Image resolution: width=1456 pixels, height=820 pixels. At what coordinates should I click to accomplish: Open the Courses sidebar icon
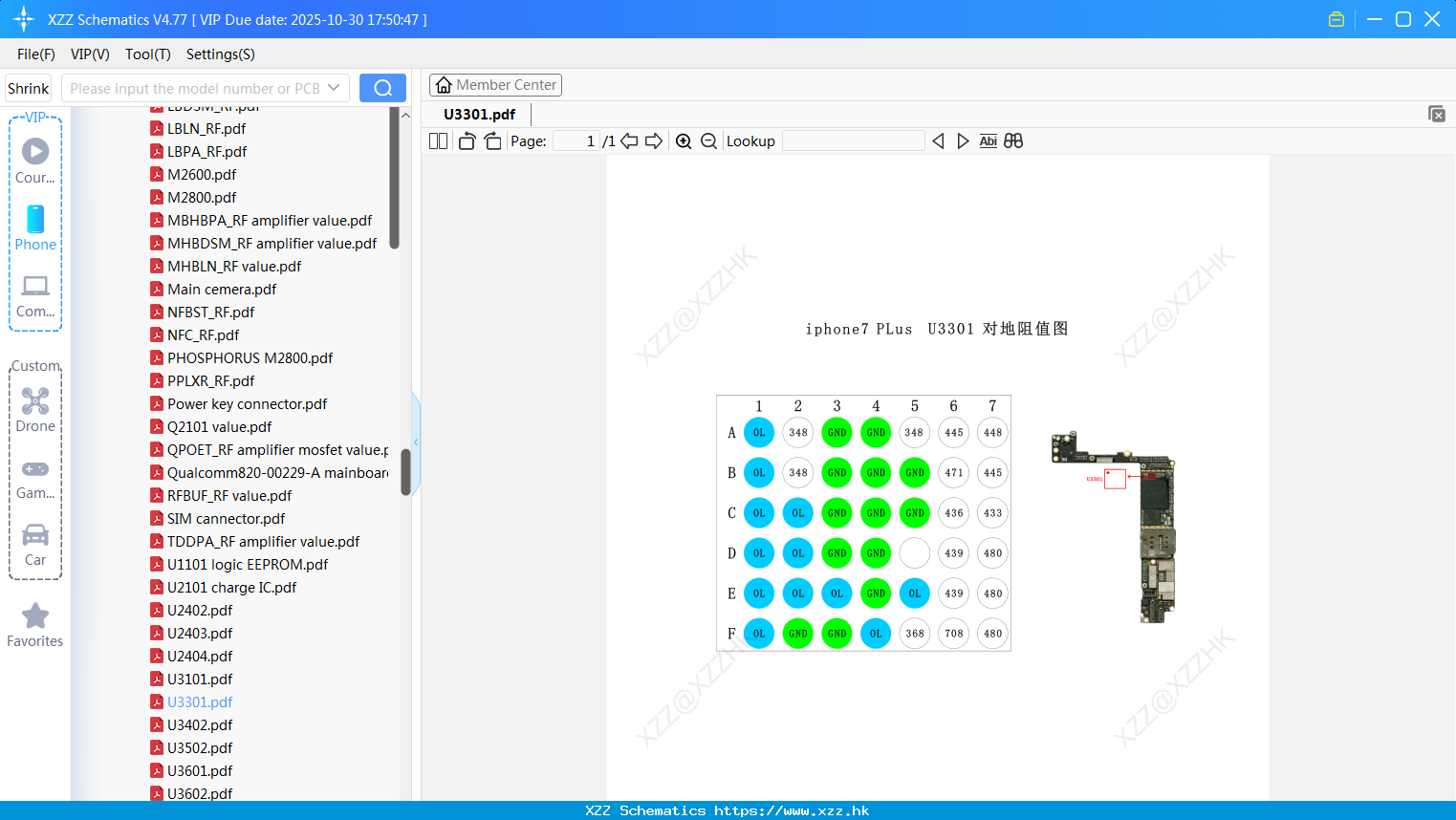(x=35, y=161)
